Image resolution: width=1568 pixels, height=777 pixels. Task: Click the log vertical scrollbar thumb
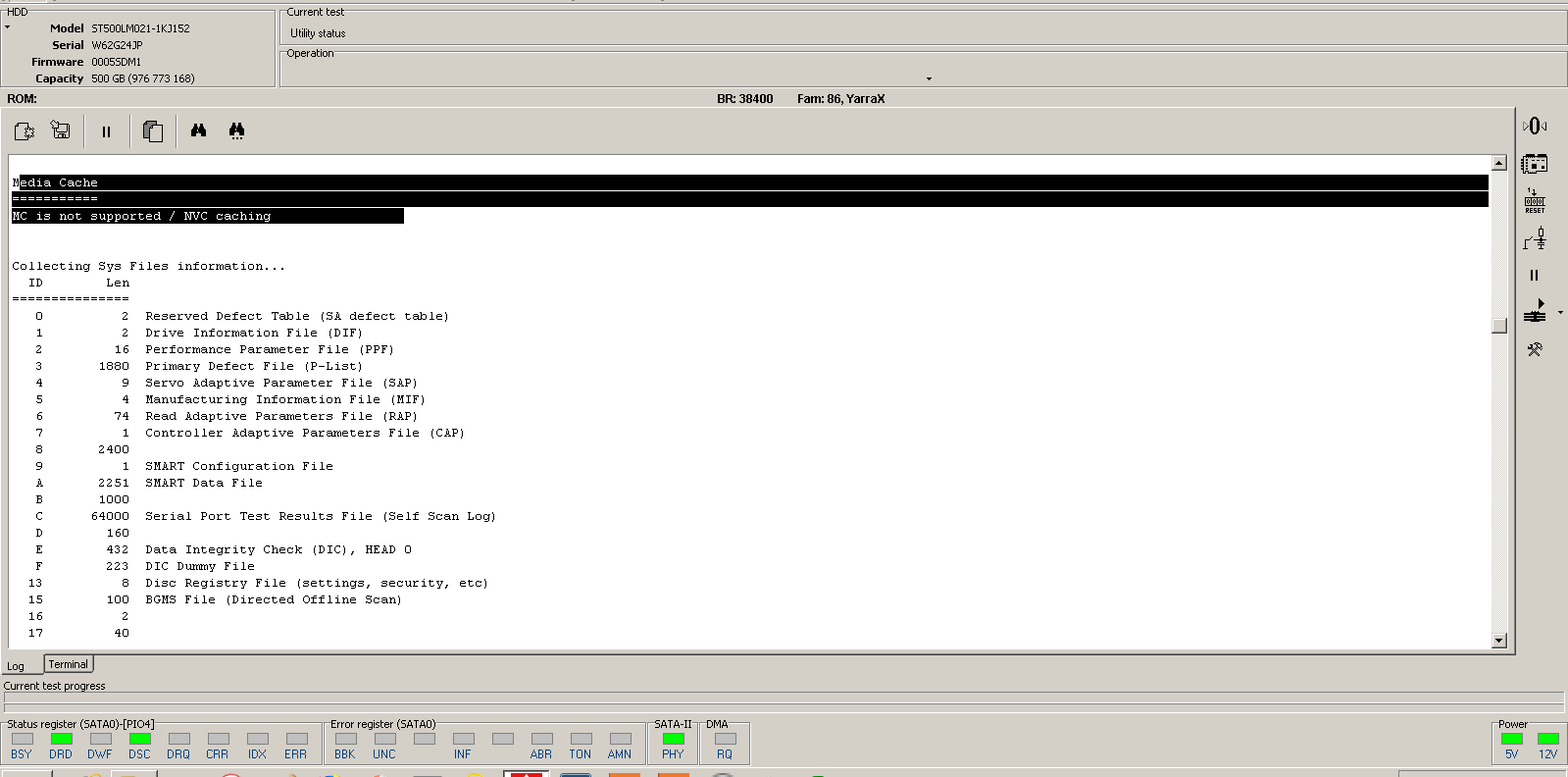[x=1498, y=326]
